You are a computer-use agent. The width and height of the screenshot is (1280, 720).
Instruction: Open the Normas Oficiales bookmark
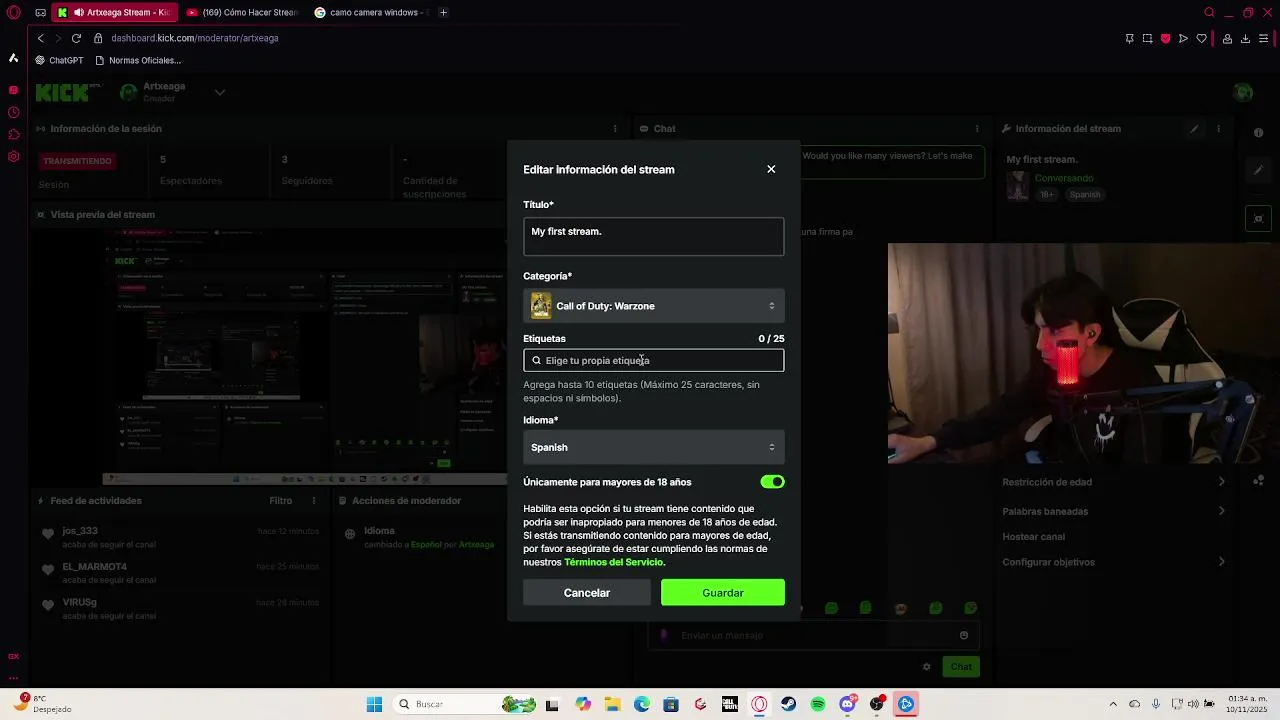(138, 60)
